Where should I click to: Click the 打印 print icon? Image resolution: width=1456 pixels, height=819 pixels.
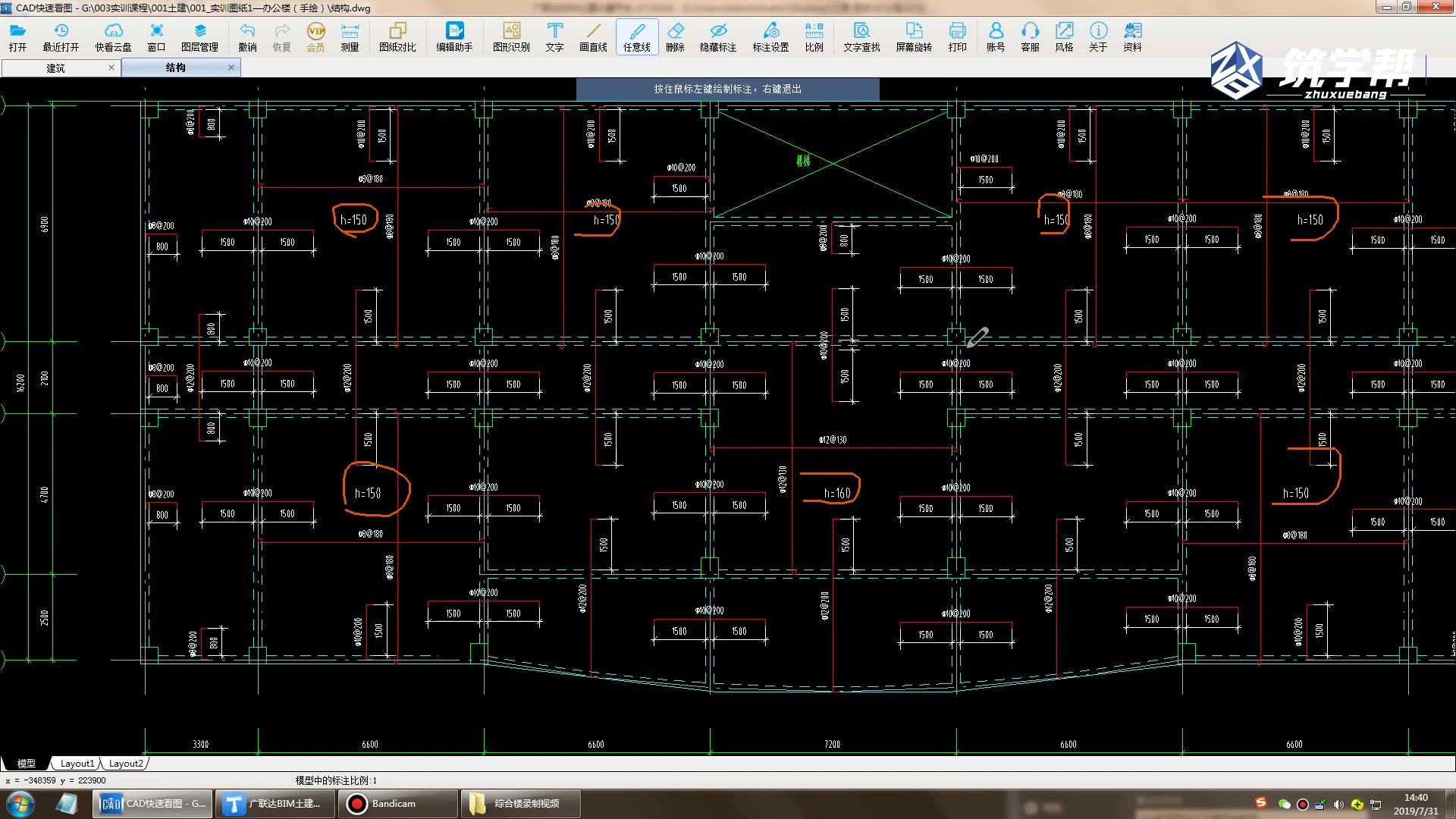click(957, 36)
